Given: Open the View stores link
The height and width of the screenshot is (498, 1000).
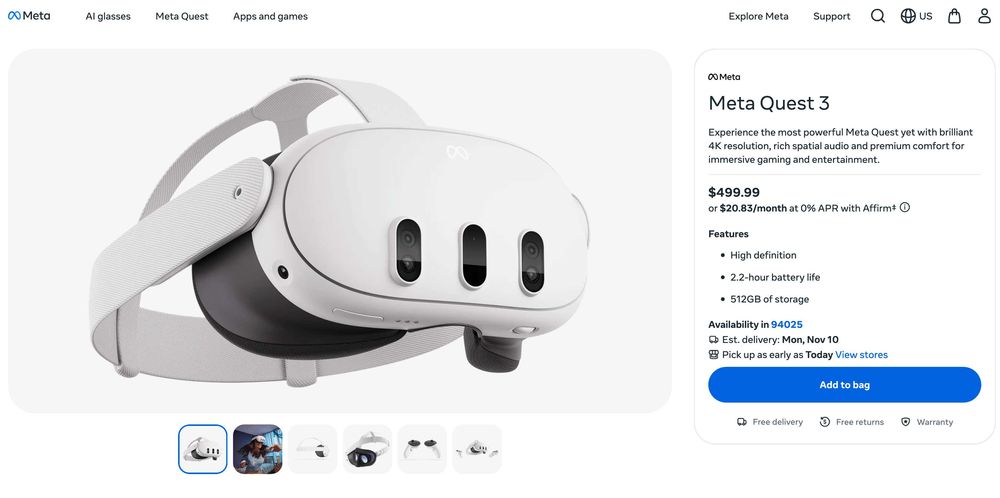Looking at the screenshot, I should point(861,355).
